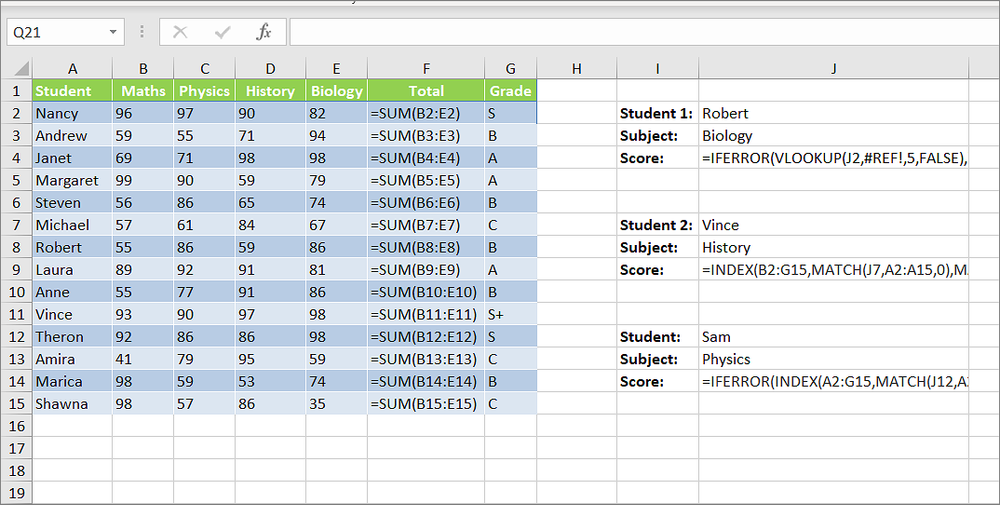Click the Enter checkmark formula bar icon
The image size is (1000, 505).
point(222,32)
